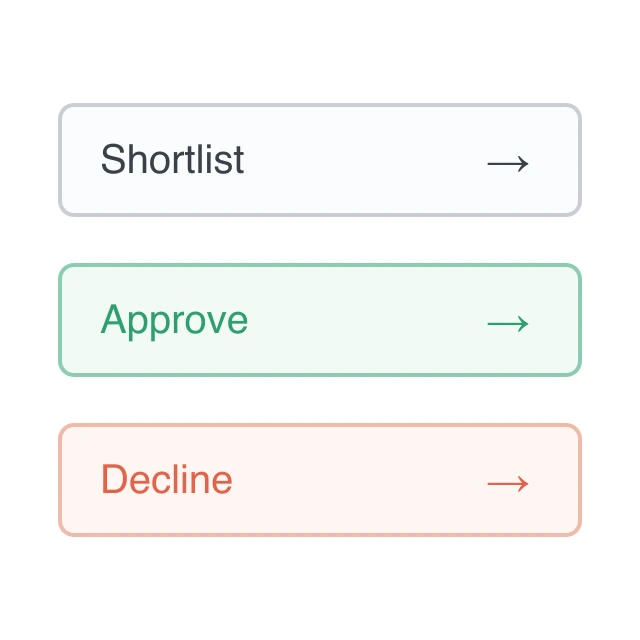Viewport: 640px width, 640px height.
Task: Select the red arrow icon on Decline
Action: pos(508,484)
